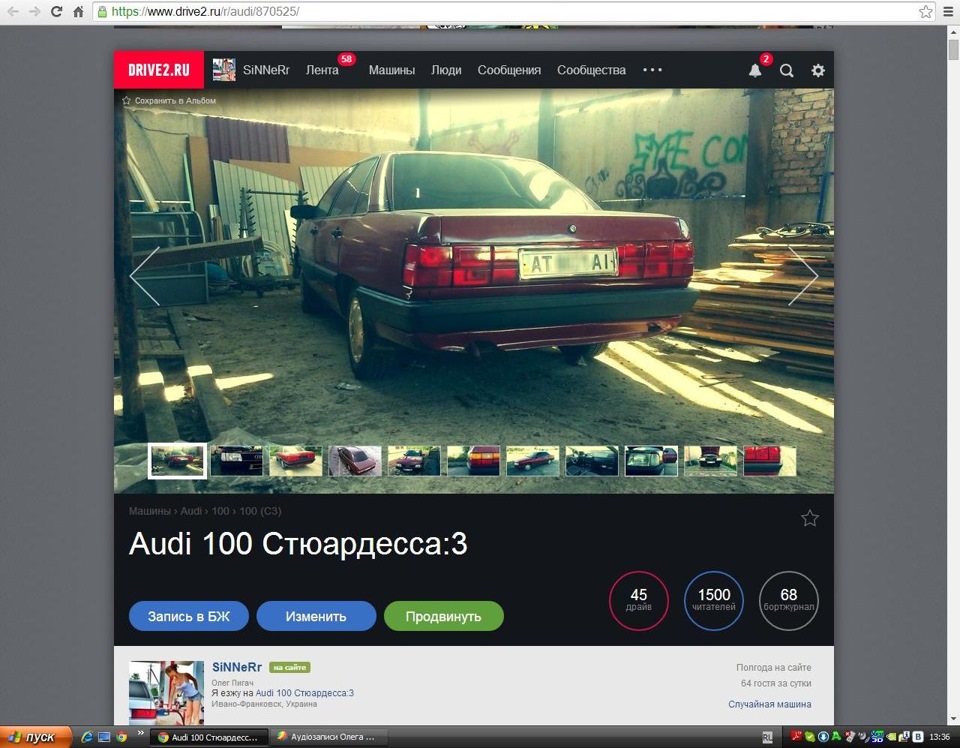This screenshot has width=960, height=748.
Task: Reload the page with the refresh icon
Action: click(x=56, y=12)
